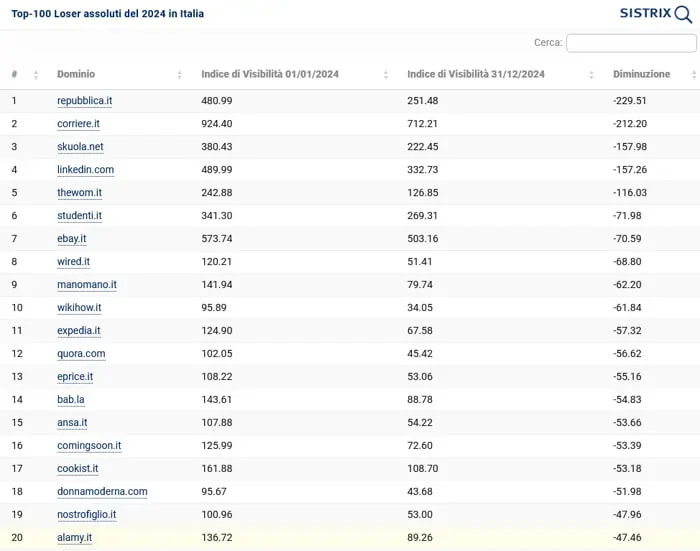
Task: Open the thewom.it link
Action: point(79,193)
